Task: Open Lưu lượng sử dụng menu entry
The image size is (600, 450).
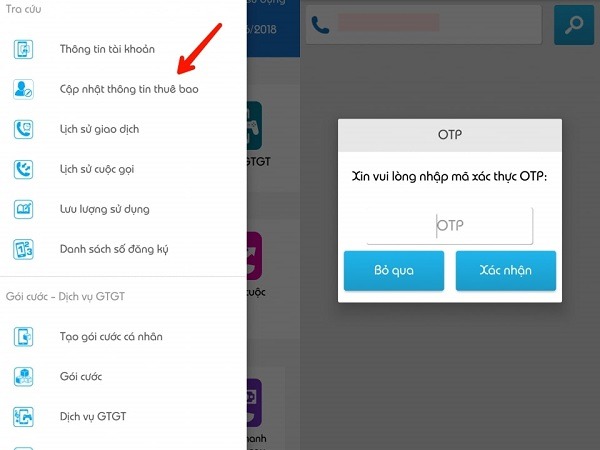Action: coord(123,209)
